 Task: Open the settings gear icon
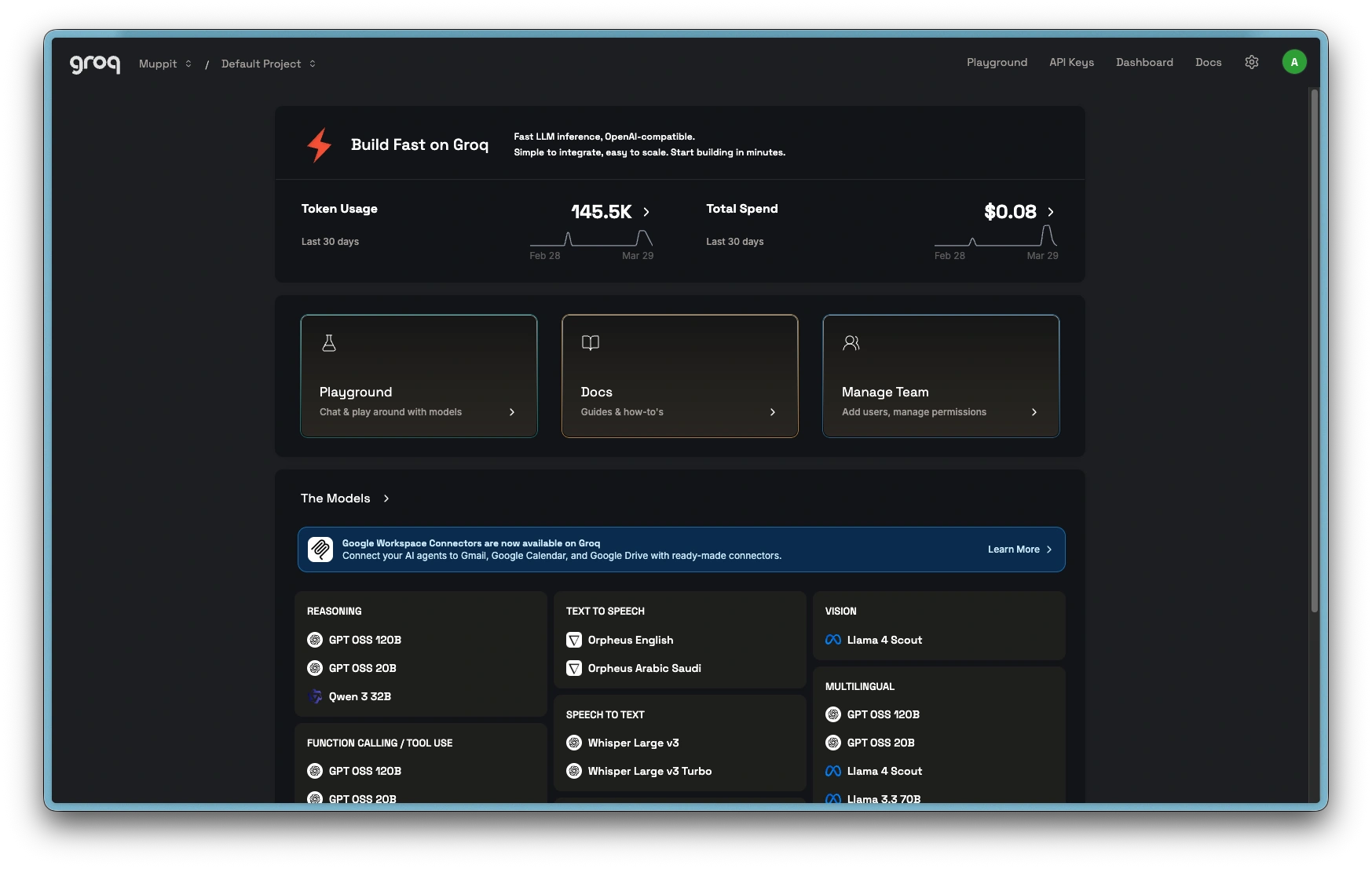(1252, 62)
